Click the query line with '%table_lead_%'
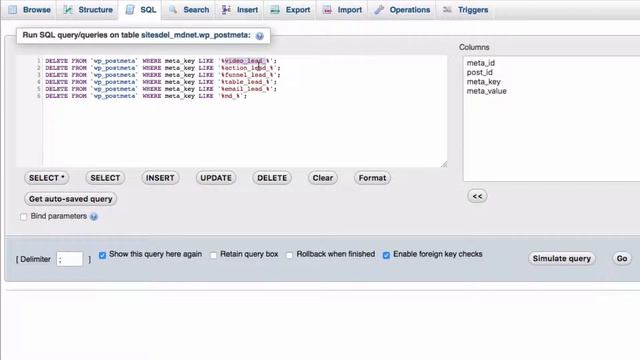The width and height of the screenshot is (640, 360). coord(161,82)
